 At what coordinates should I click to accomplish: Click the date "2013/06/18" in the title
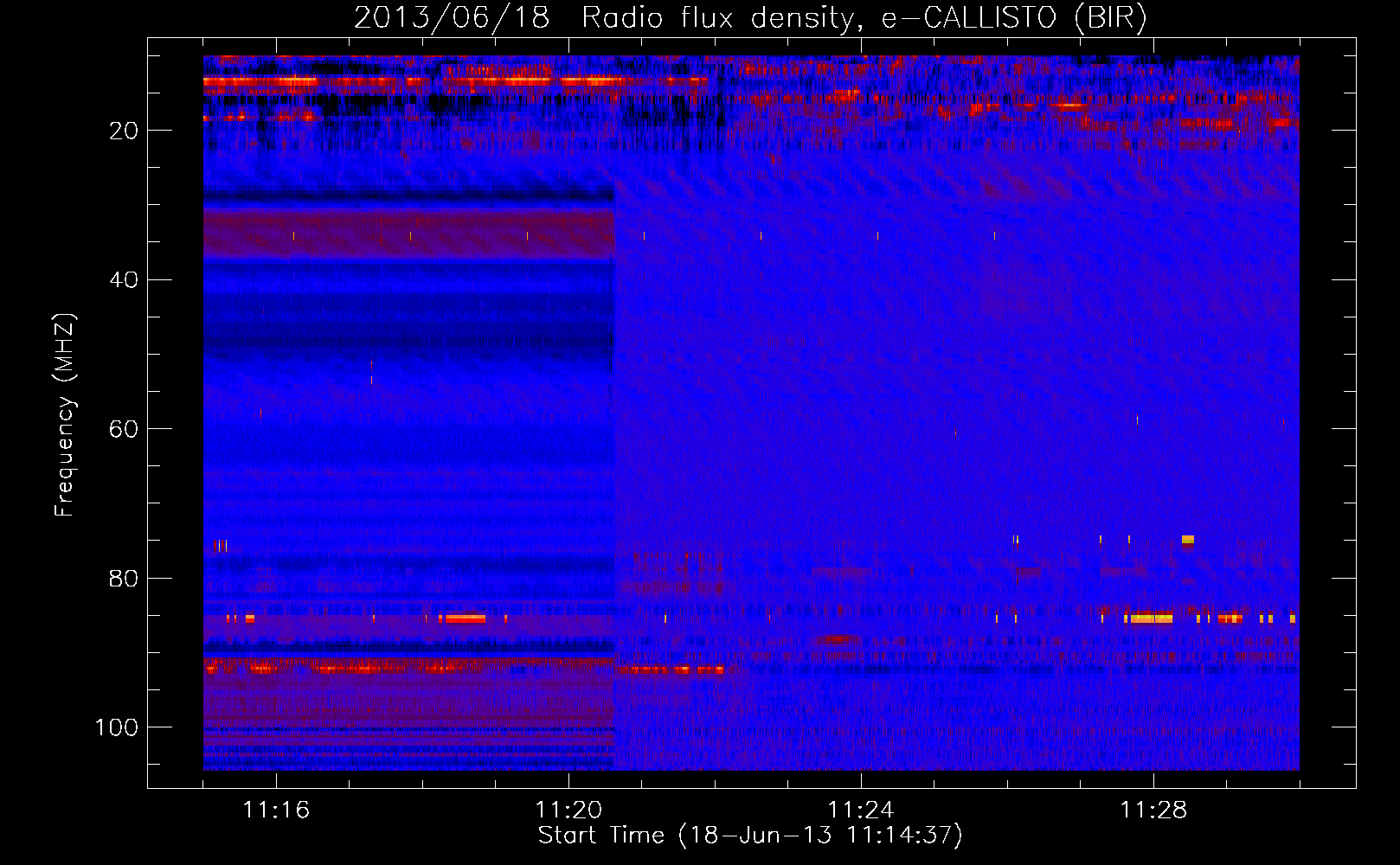click(452, 18)
